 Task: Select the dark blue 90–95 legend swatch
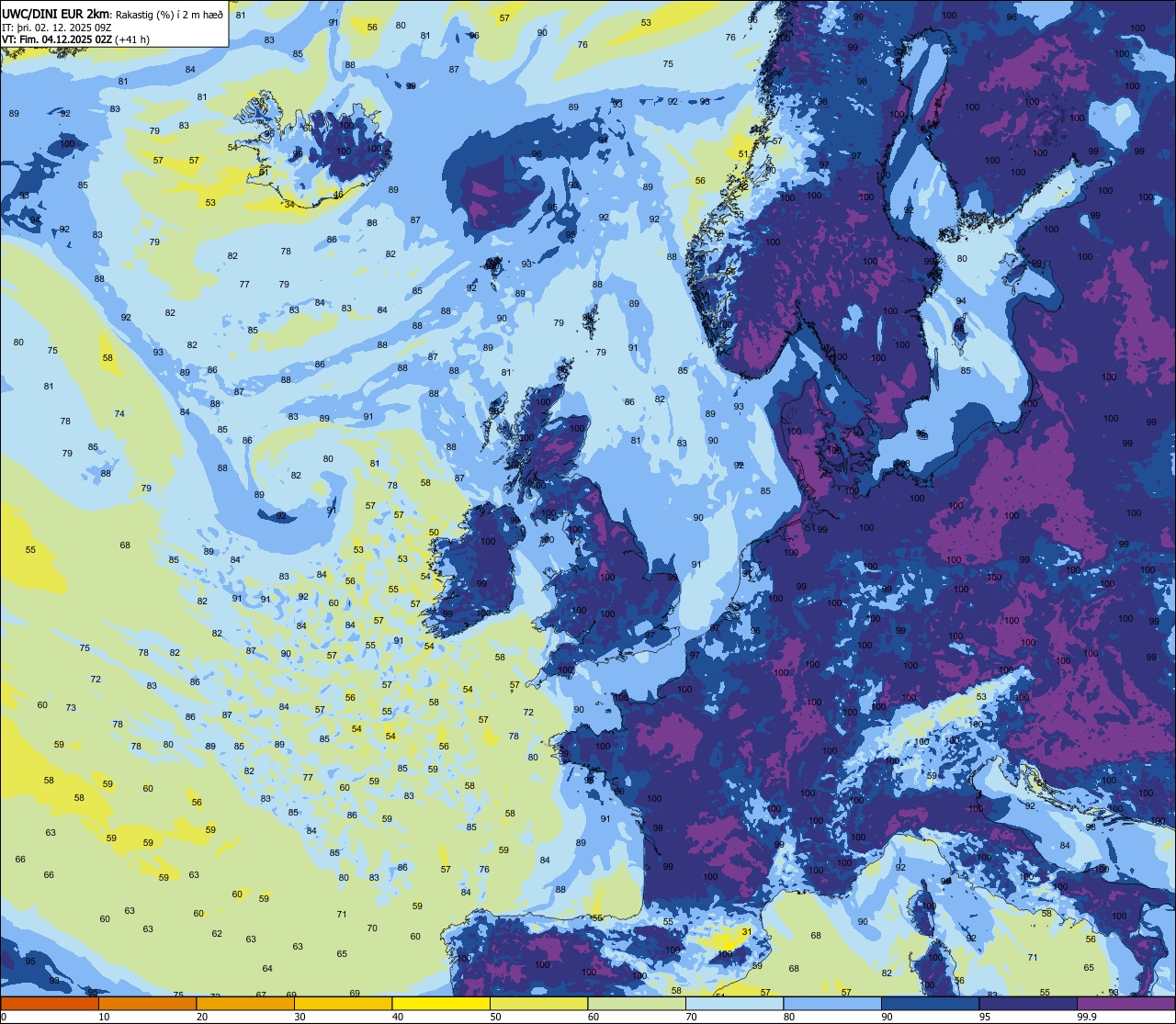pyautogui.click(x=931, y=1004)
